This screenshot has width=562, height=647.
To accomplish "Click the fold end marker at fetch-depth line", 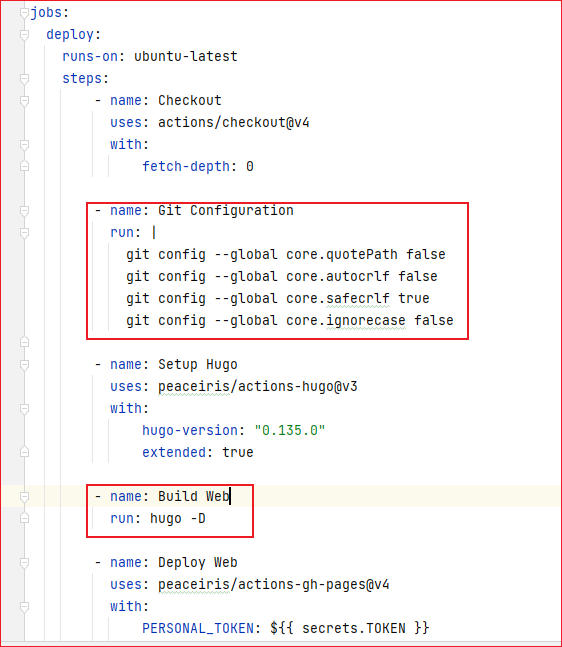I will 24,166.
